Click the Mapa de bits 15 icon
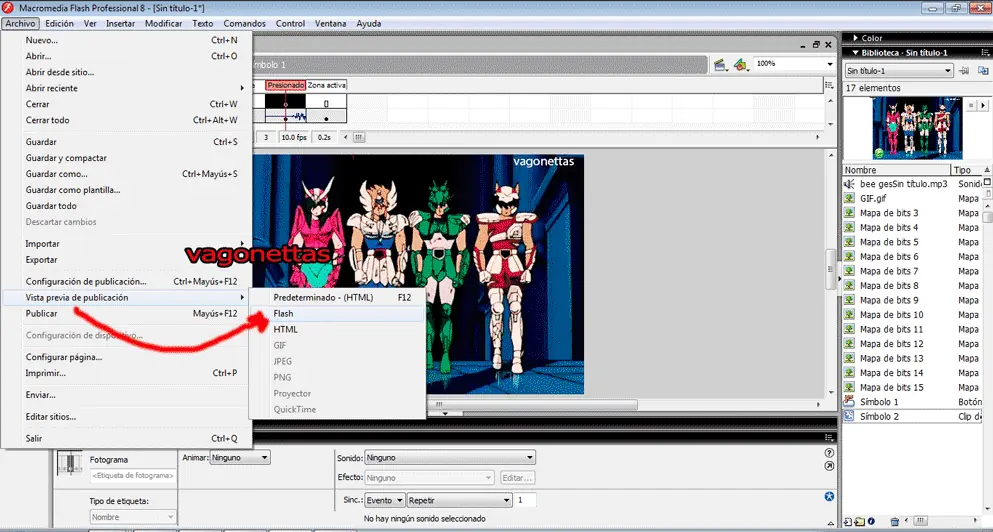Screen dimensions: 993x532 point(849,387)
